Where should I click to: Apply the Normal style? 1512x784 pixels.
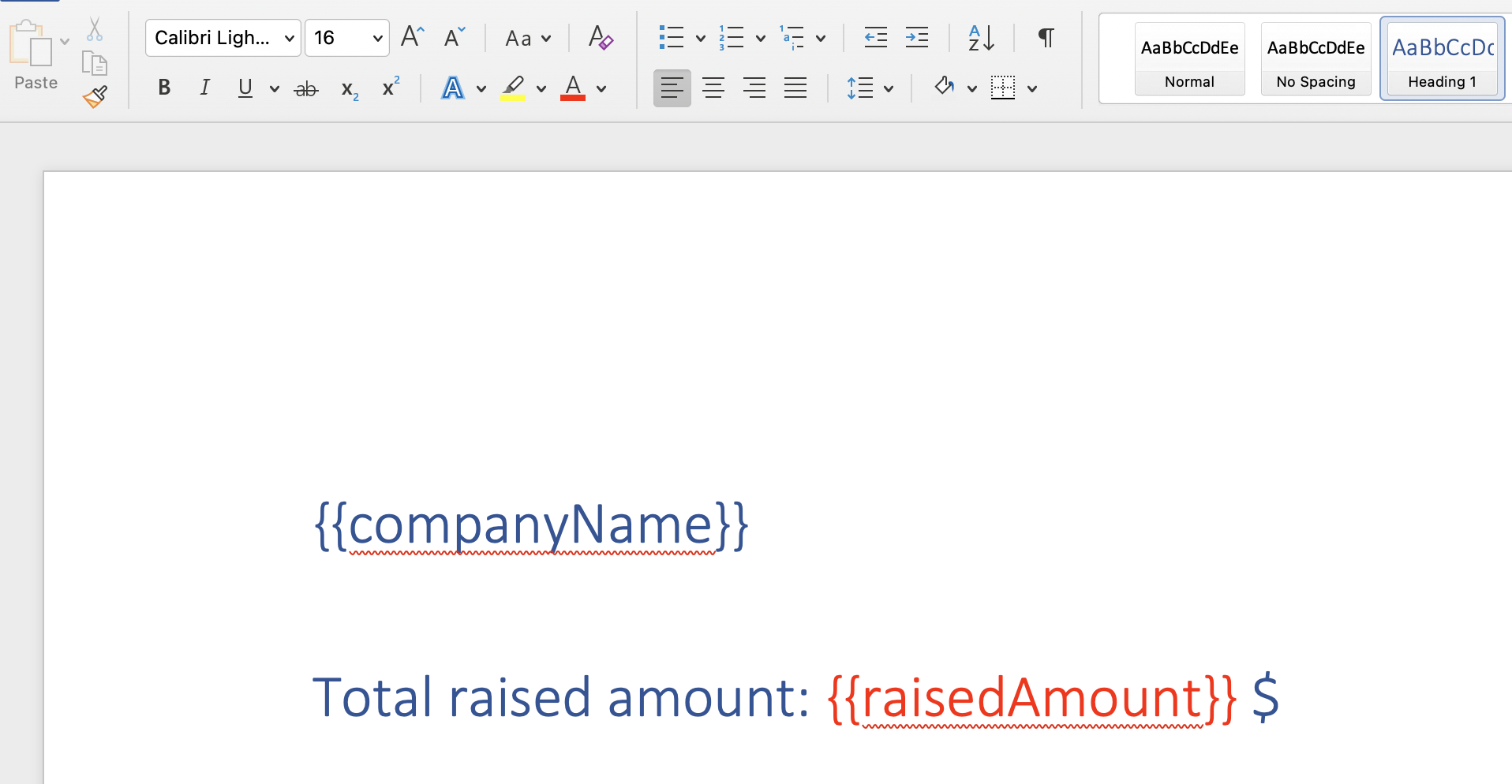click(1189, 59)
